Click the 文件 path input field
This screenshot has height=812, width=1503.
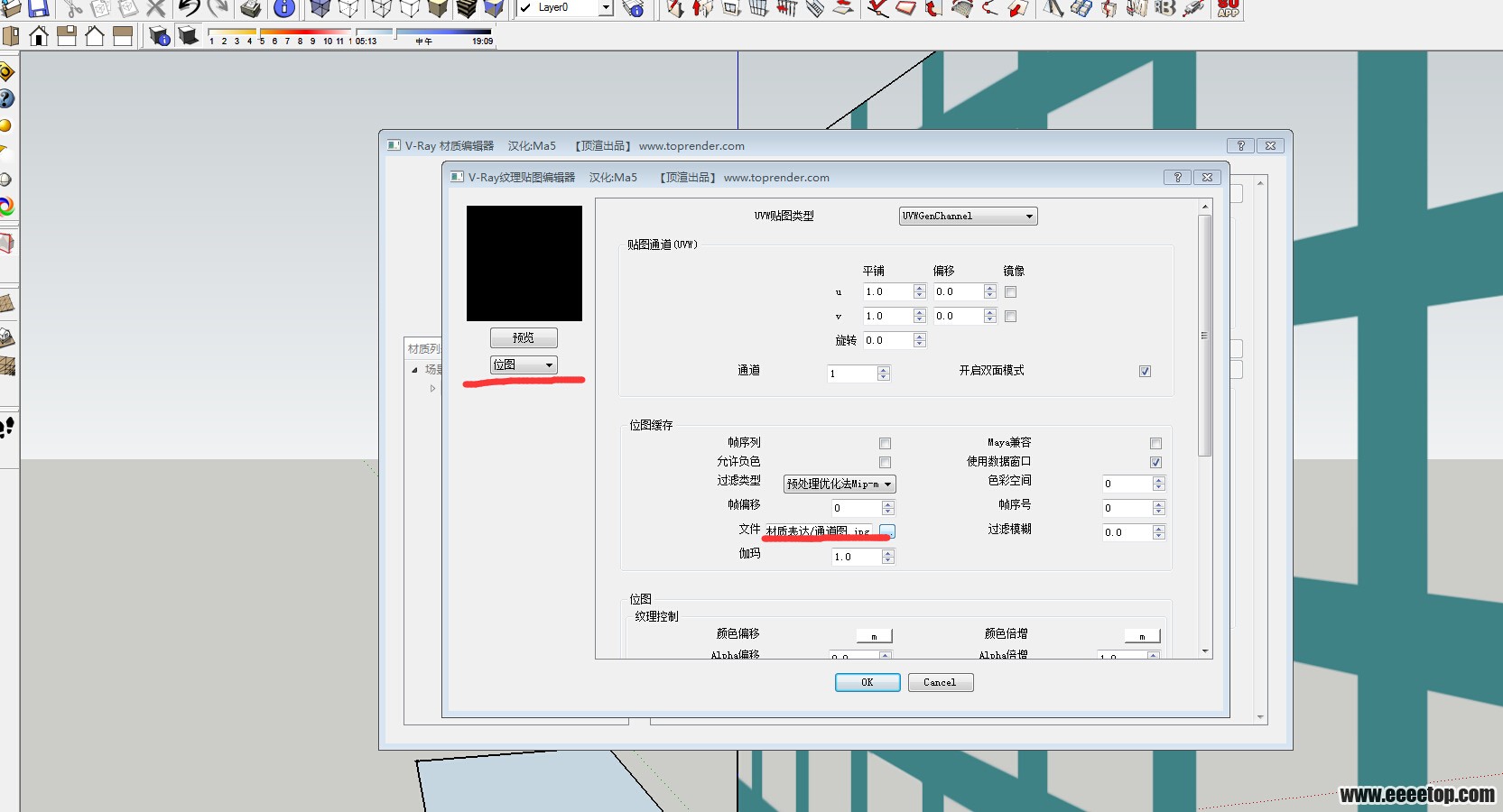coord(819,532)
